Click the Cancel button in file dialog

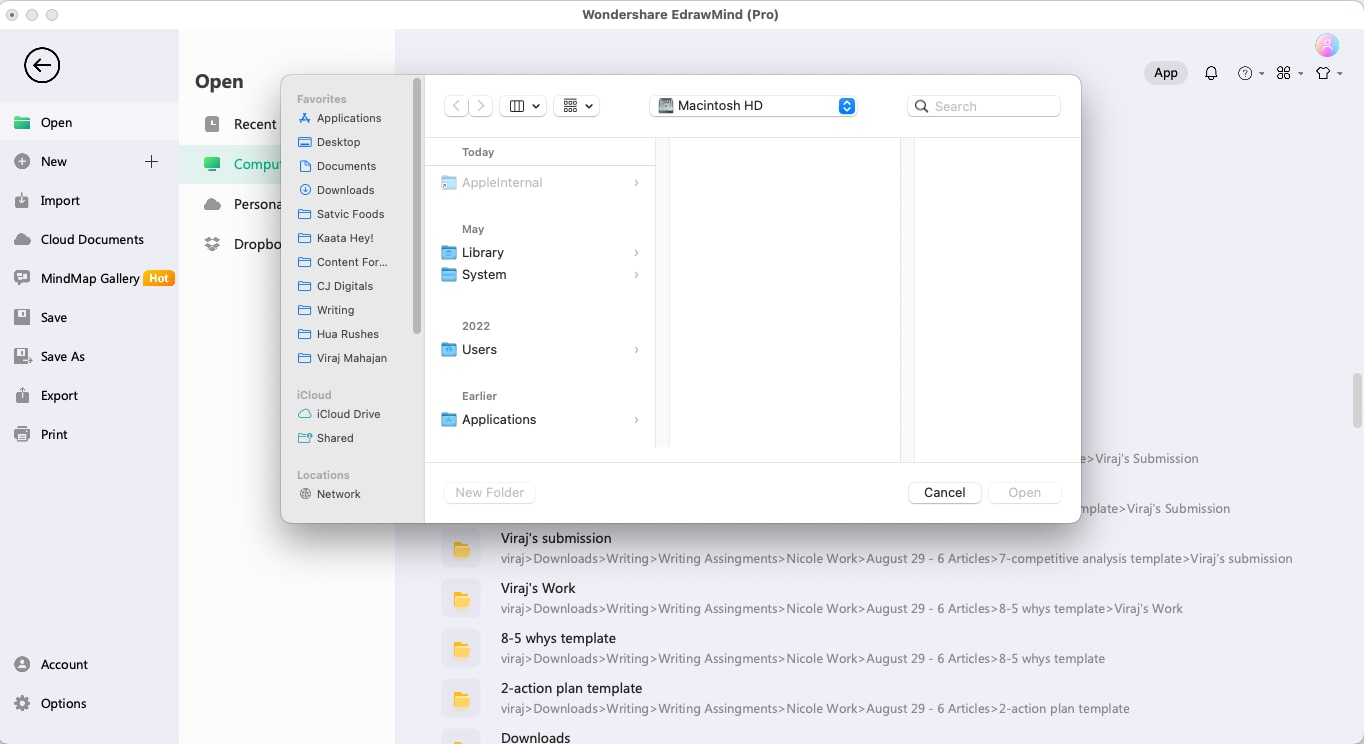[945, 493]
